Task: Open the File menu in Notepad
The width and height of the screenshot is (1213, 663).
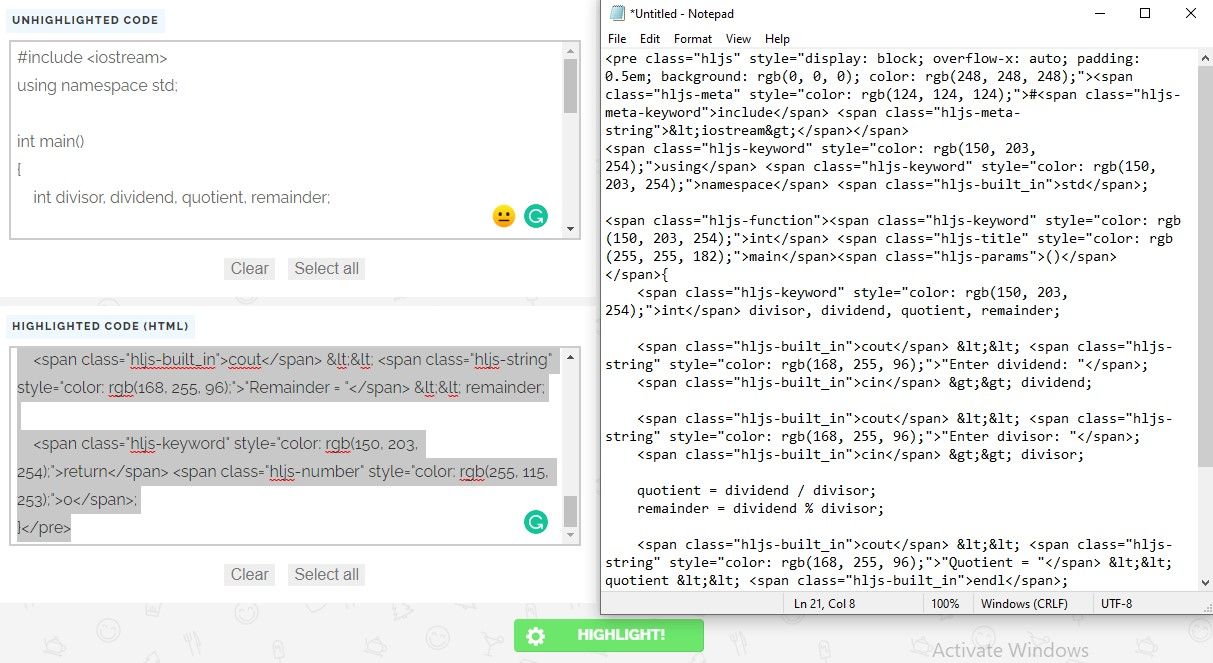Action: [617, 39]
